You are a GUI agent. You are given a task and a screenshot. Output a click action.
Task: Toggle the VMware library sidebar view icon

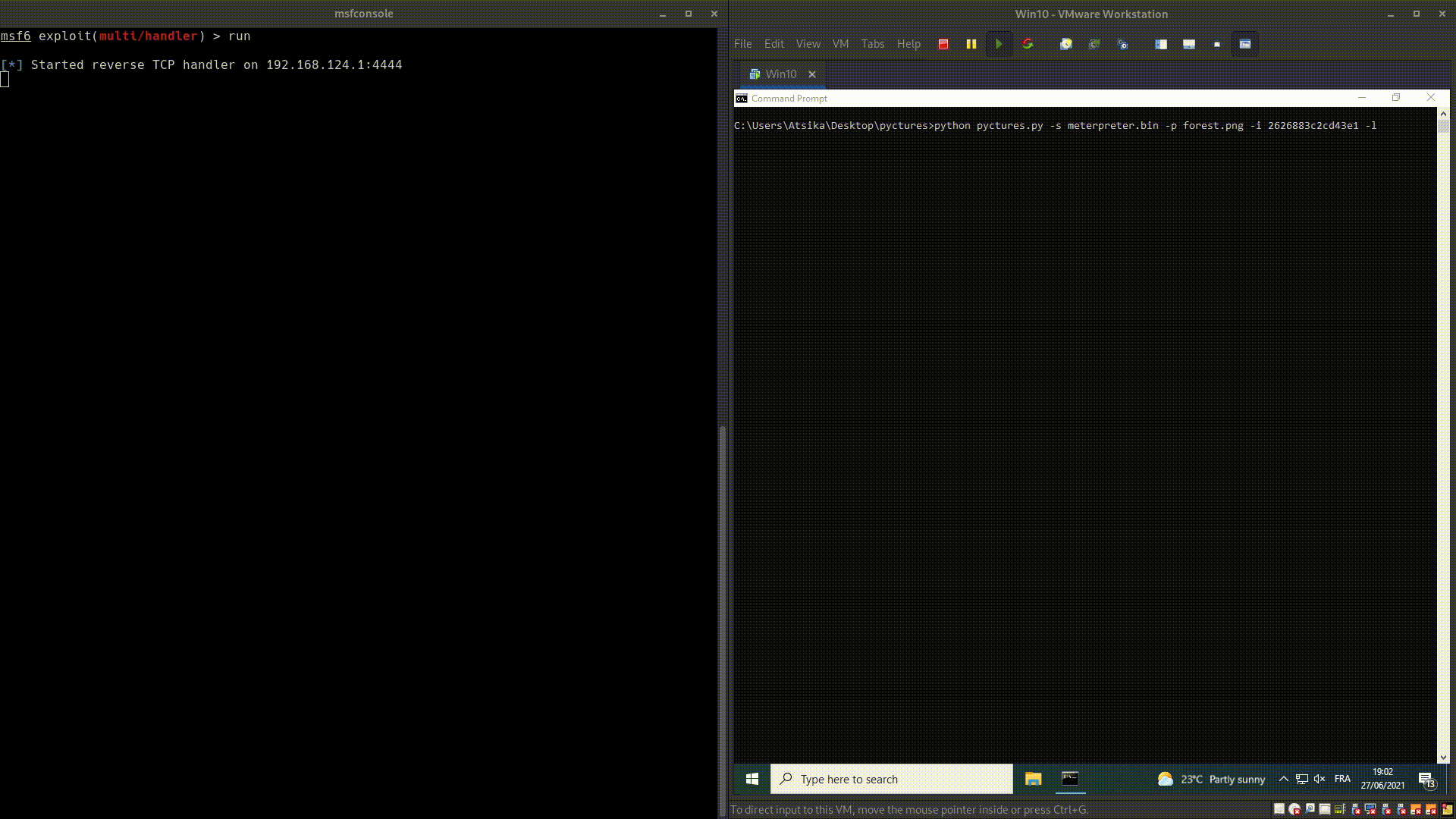click(1160, 44)
